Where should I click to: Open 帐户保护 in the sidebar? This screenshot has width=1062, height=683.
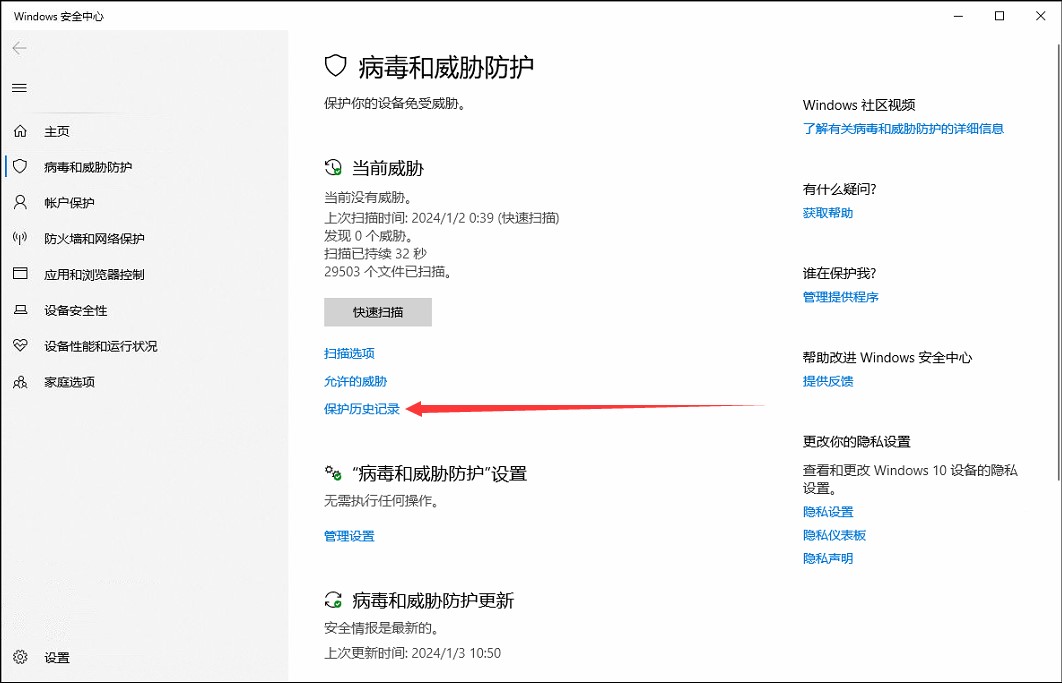[x=69, y=203]
